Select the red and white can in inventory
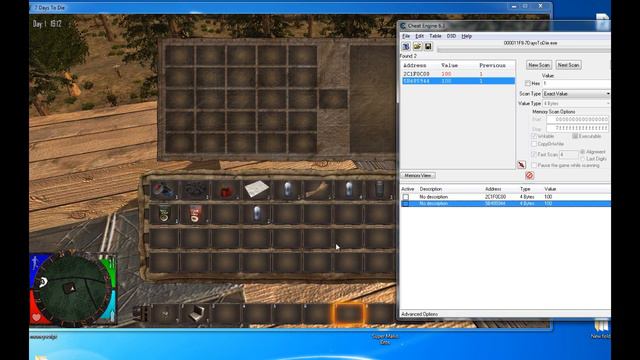 tap(195, 214)
